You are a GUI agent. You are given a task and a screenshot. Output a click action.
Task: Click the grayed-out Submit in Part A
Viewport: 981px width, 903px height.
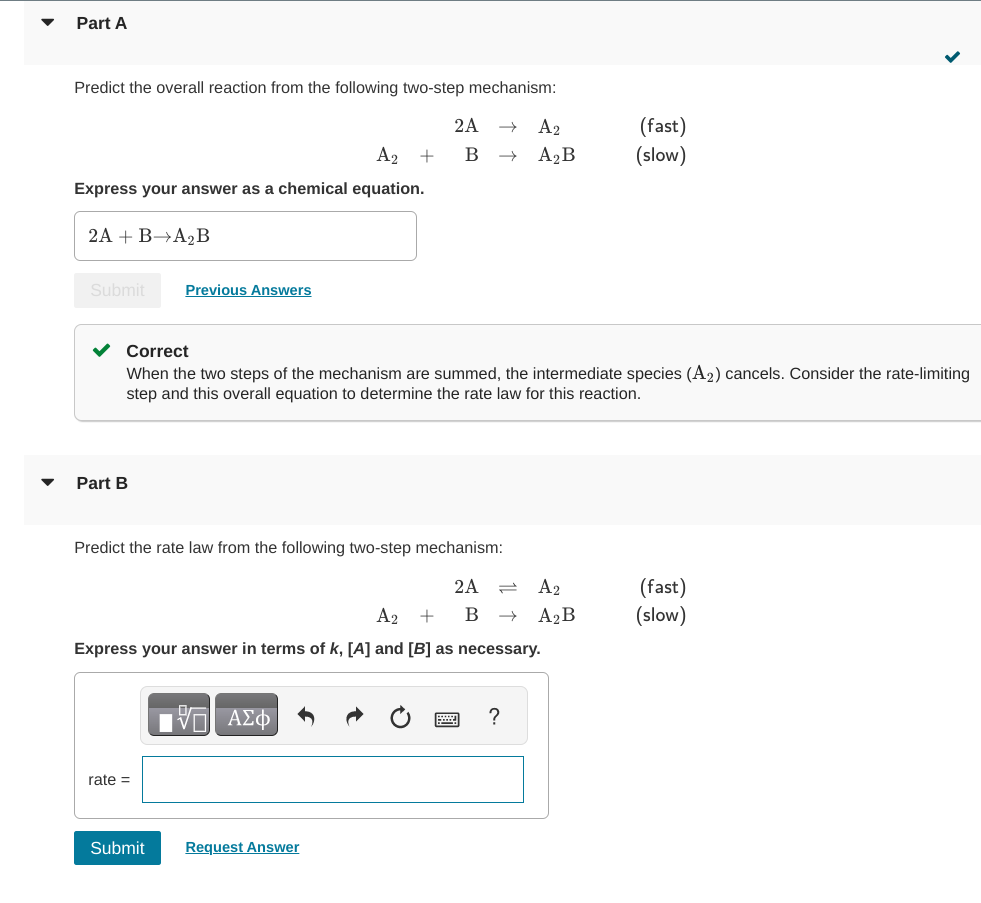(117, 290)
